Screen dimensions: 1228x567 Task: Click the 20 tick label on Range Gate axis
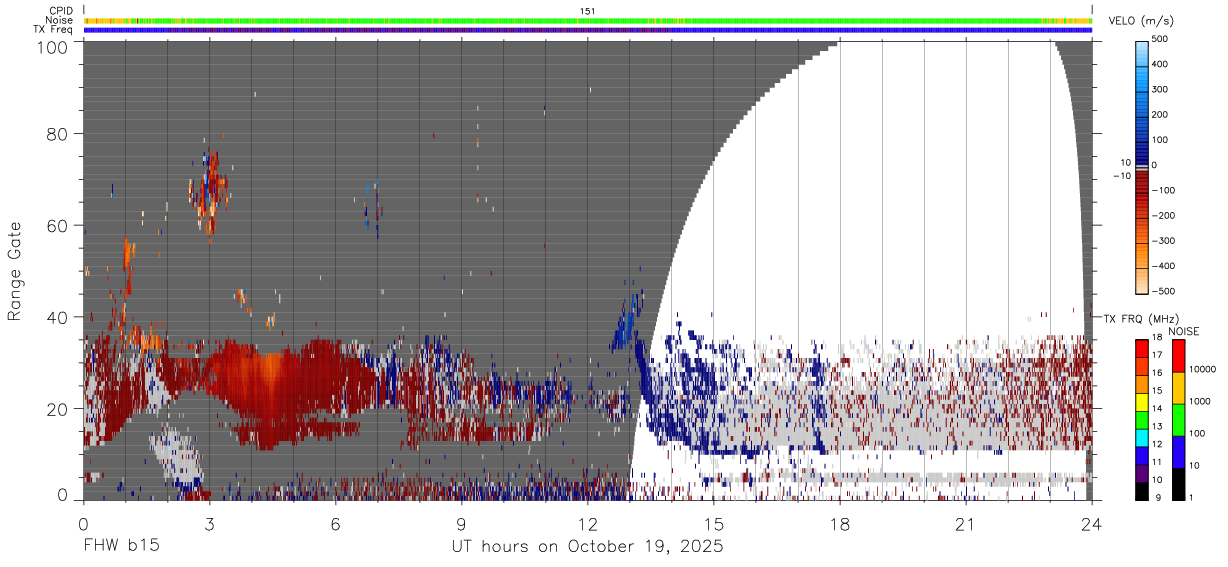[58, 409]
